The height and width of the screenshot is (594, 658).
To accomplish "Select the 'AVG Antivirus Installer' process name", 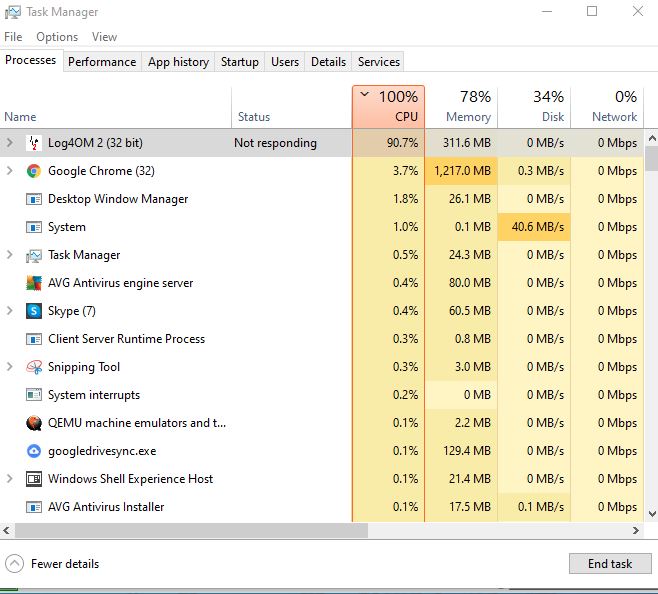I will coord(106,507).
